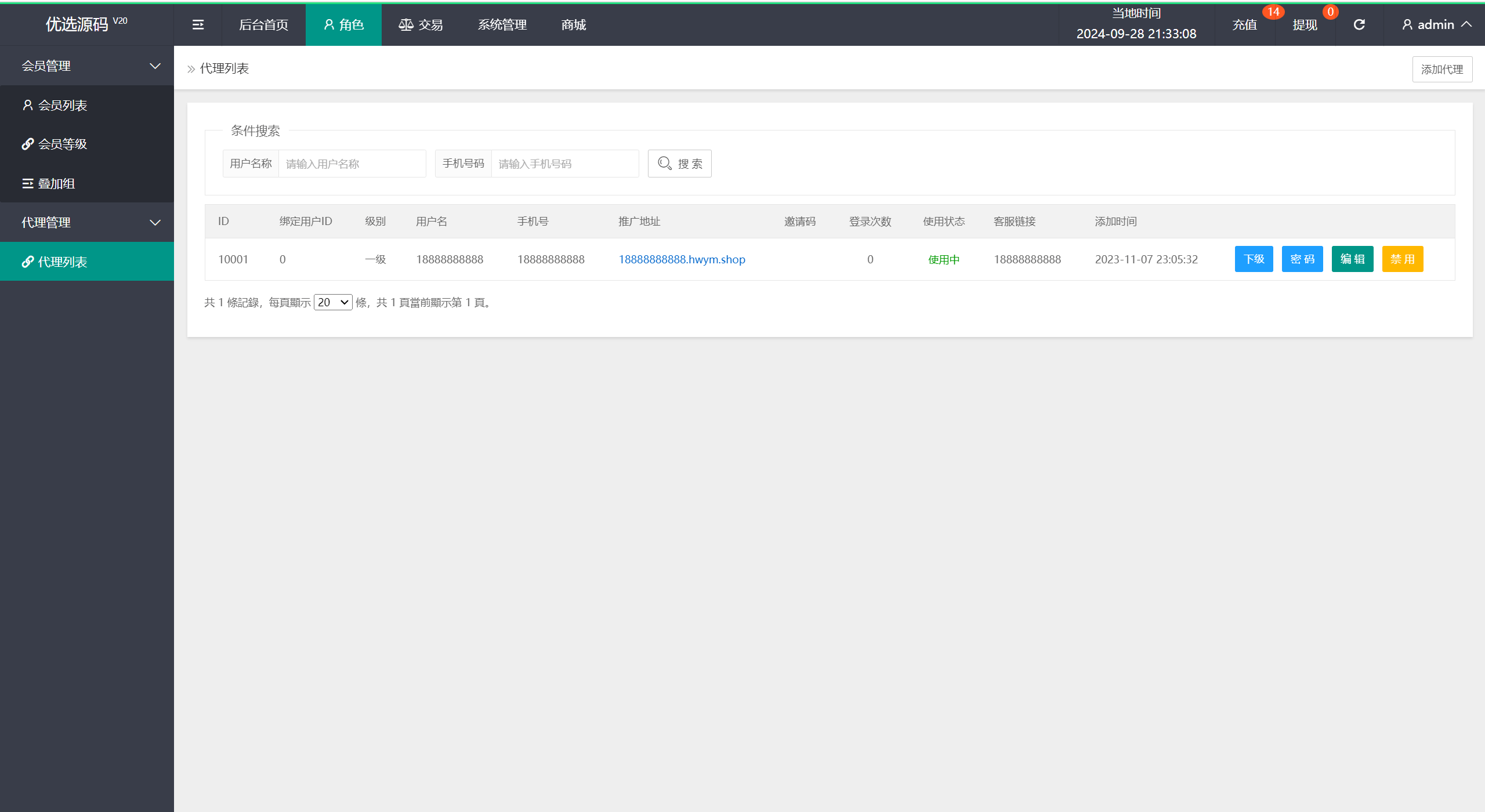
Task: Click the sidebar collapse hamburger icon
Action: (x=198, y=25)
